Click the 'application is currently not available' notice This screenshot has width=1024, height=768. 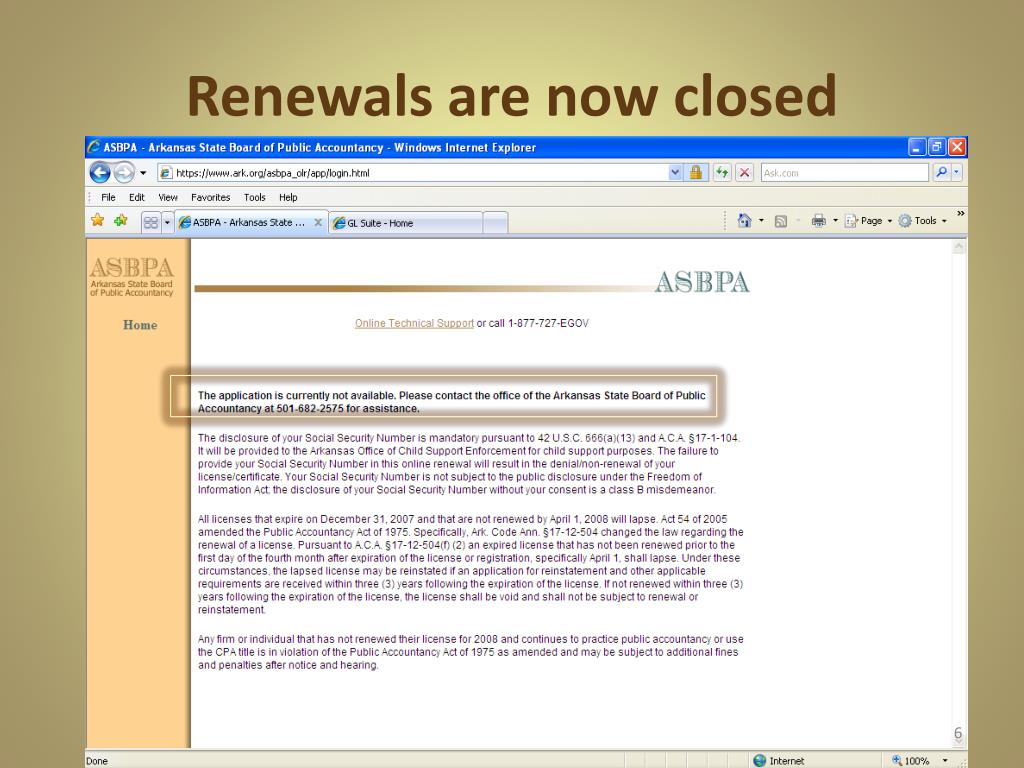click(x=451, y=402)
